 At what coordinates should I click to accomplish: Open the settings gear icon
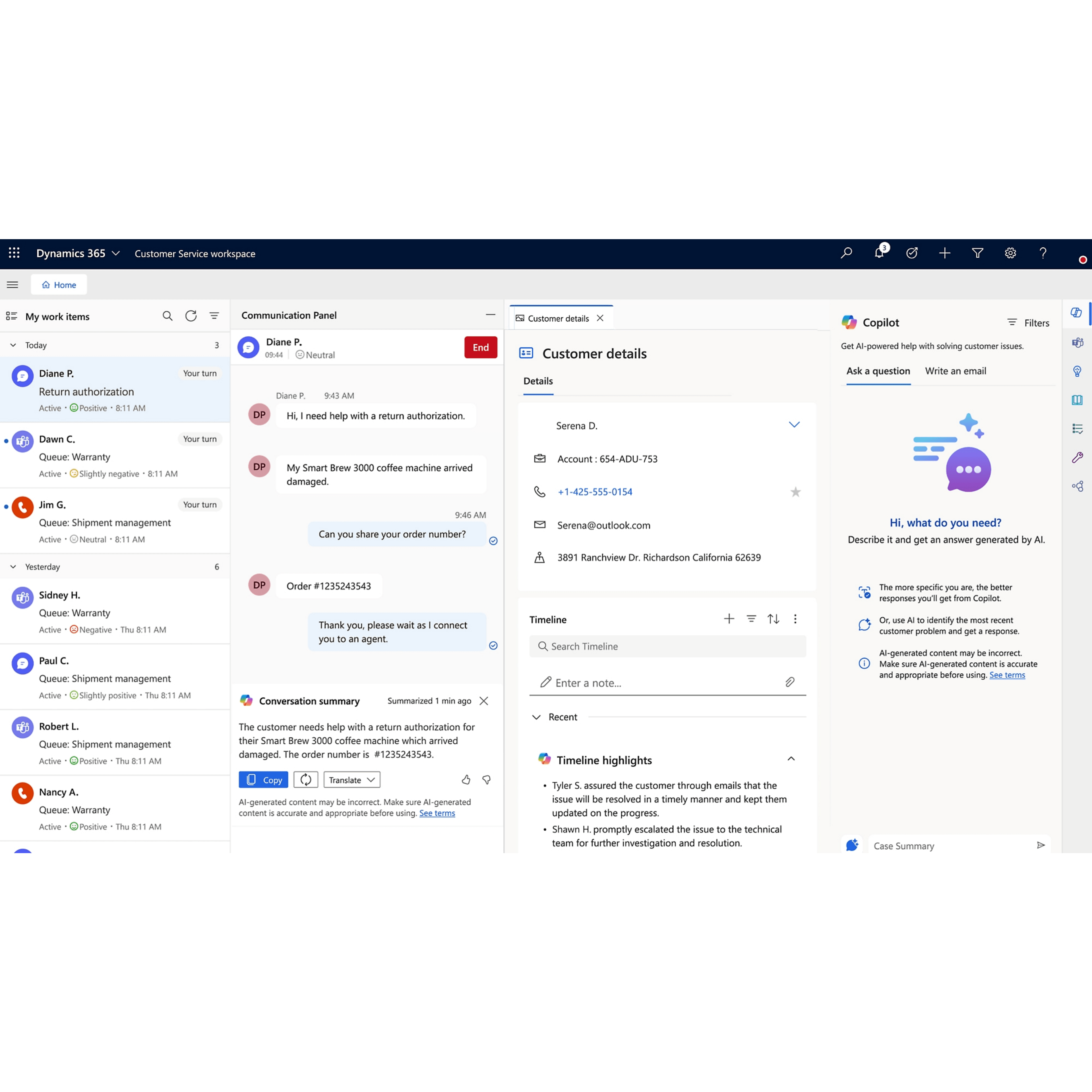[x=1011, y=253]
